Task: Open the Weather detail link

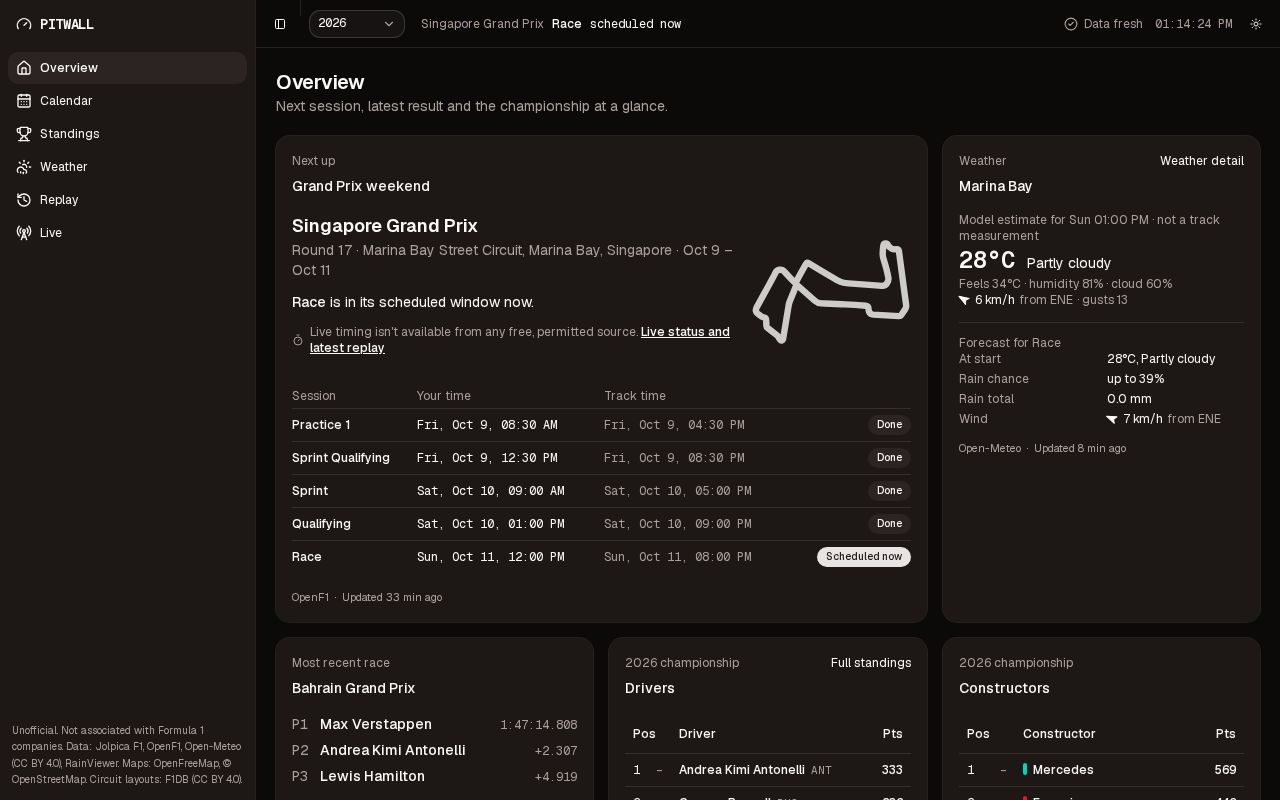Action: 1202,161
